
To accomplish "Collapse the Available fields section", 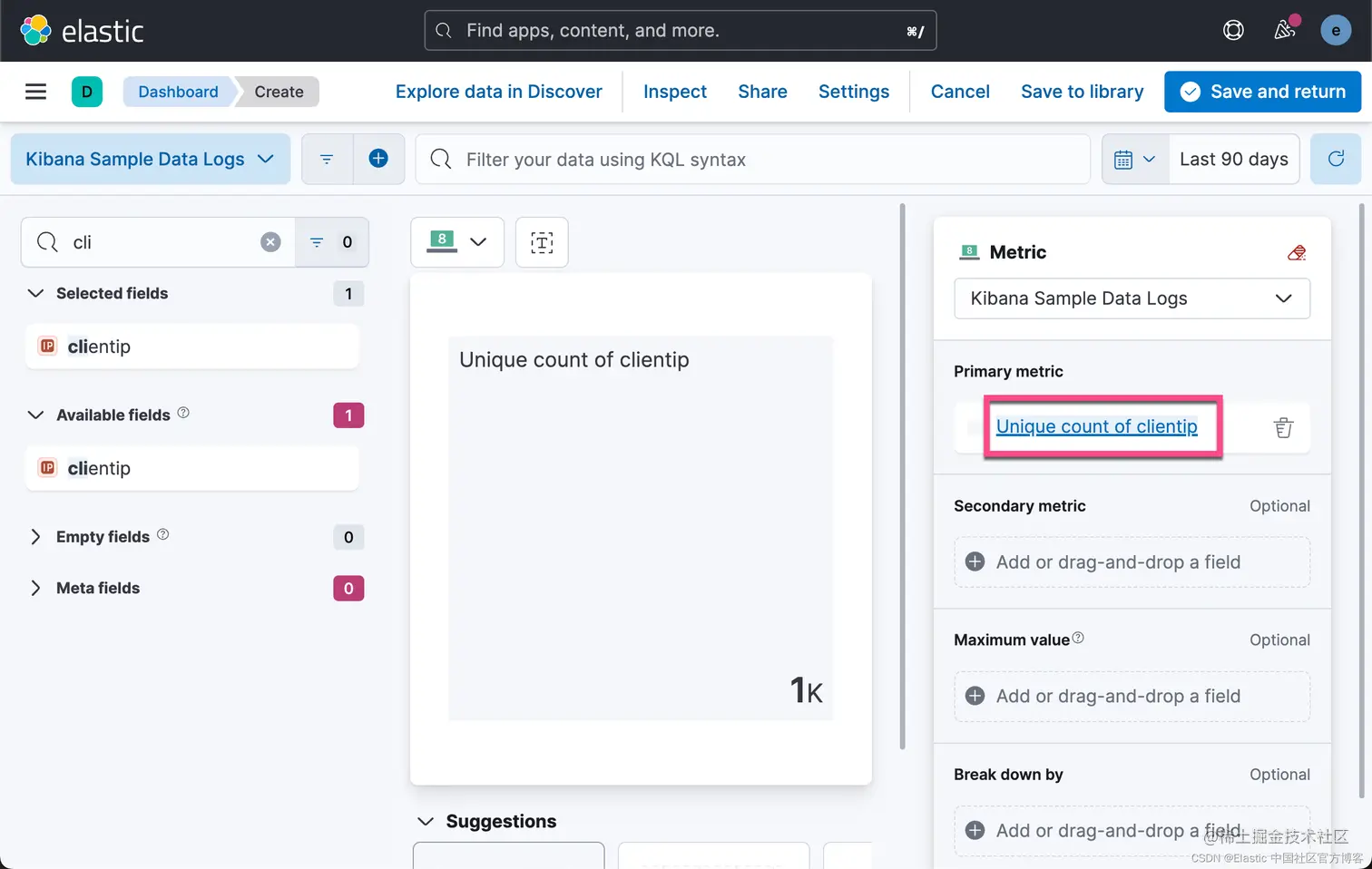I will click(36, 415).
